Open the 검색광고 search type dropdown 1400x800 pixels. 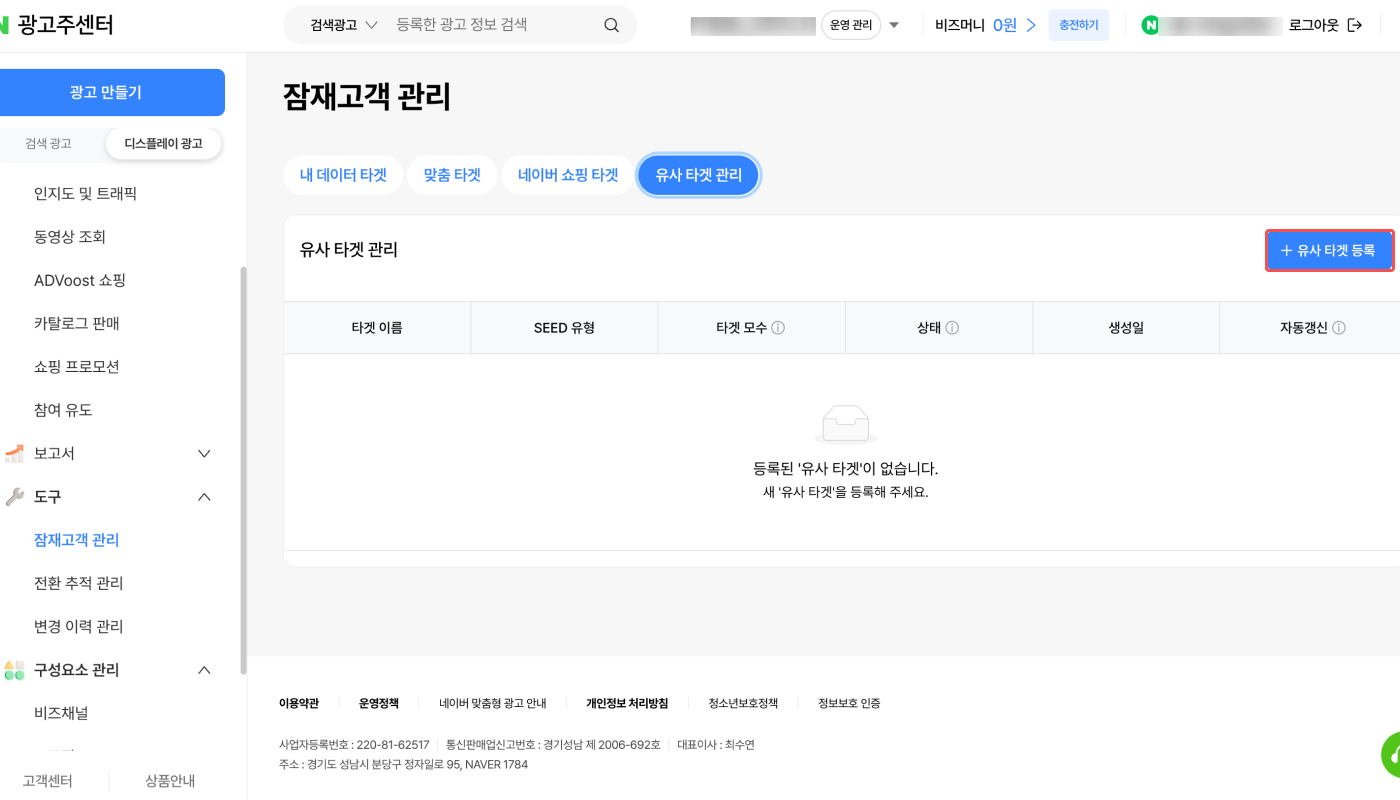click(x=345, y=25)
